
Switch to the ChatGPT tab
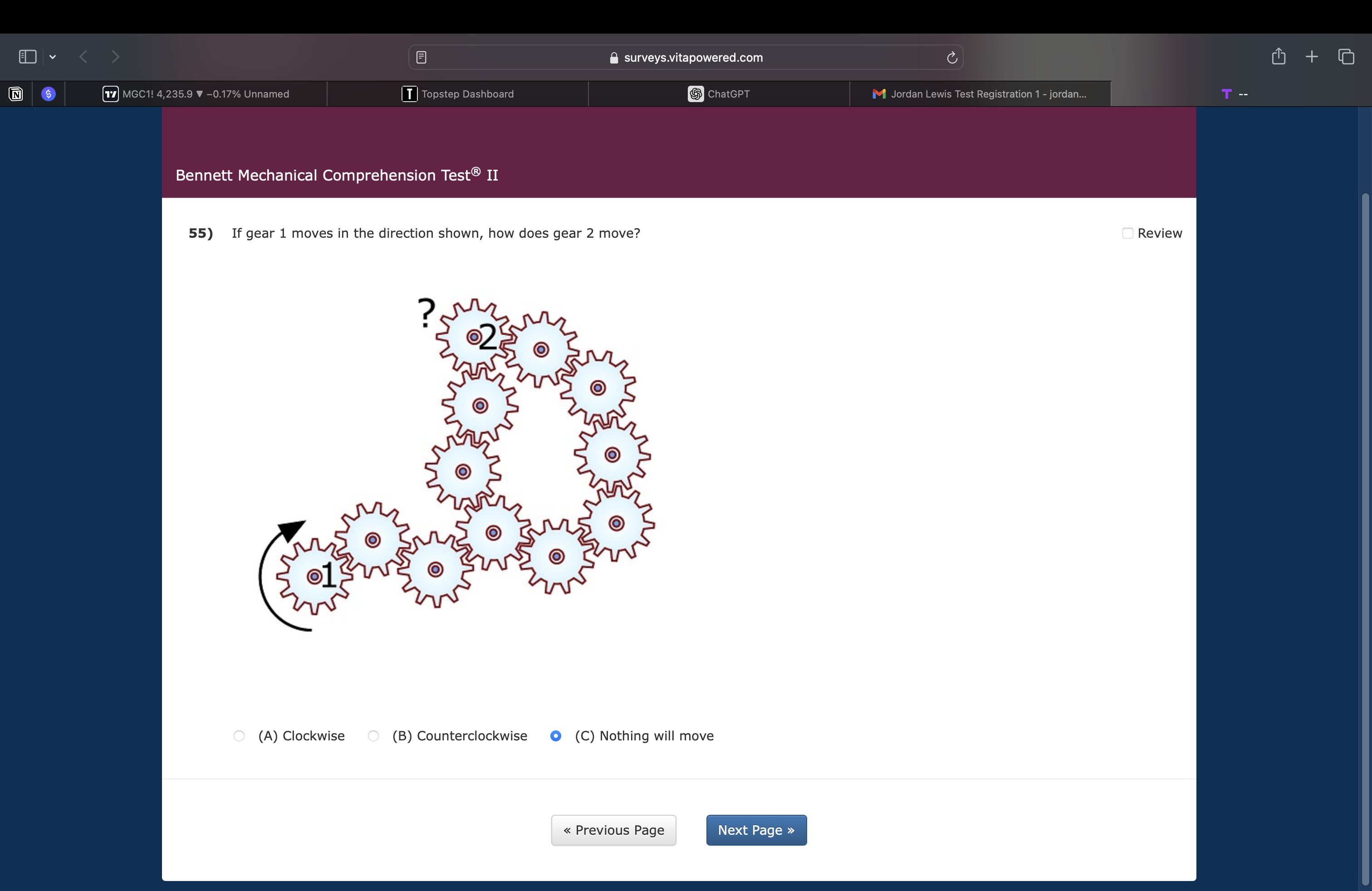tap(719, 94)
